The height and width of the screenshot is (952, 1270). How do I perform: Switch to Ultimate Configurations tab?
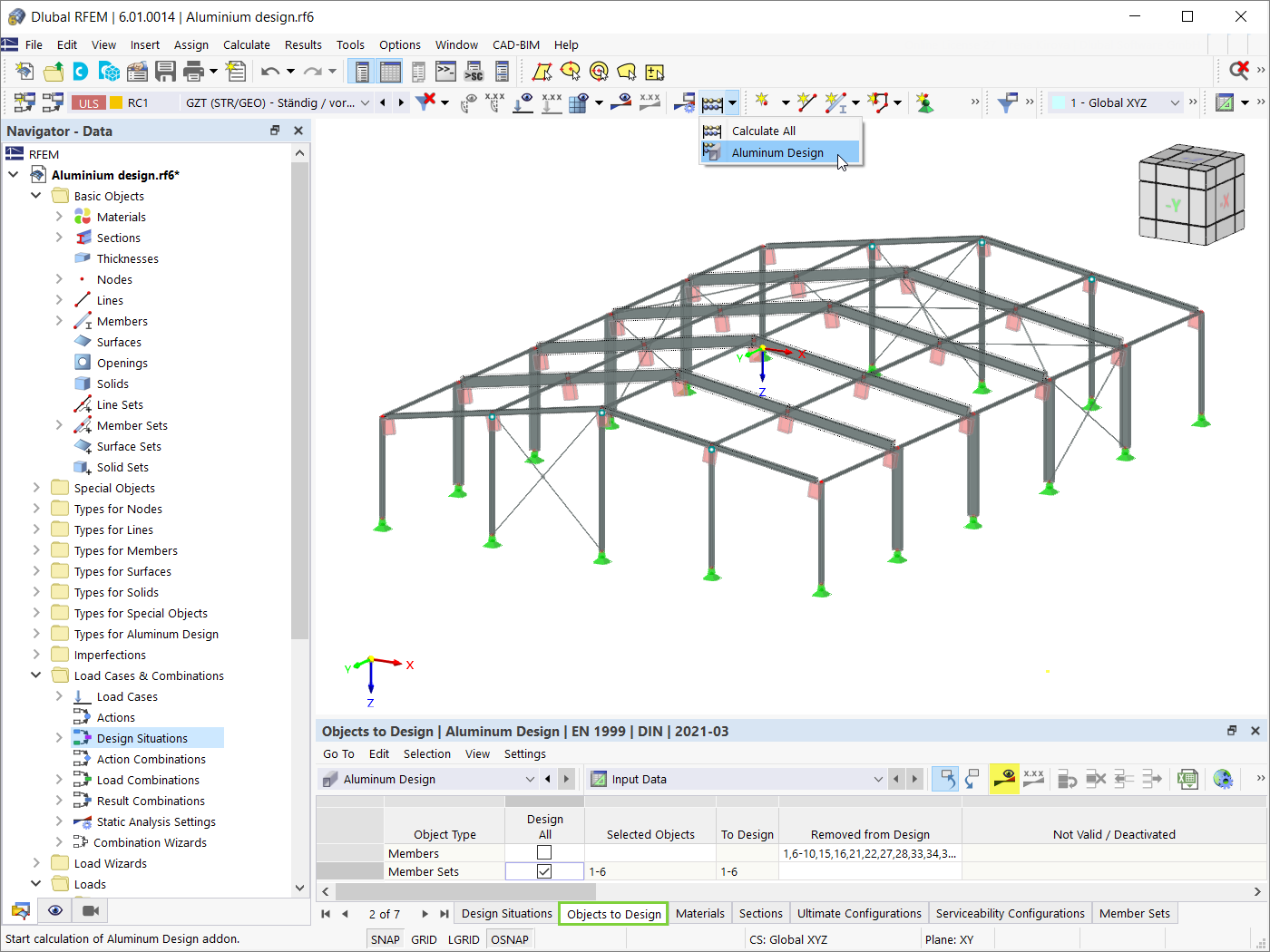[859, 913]
